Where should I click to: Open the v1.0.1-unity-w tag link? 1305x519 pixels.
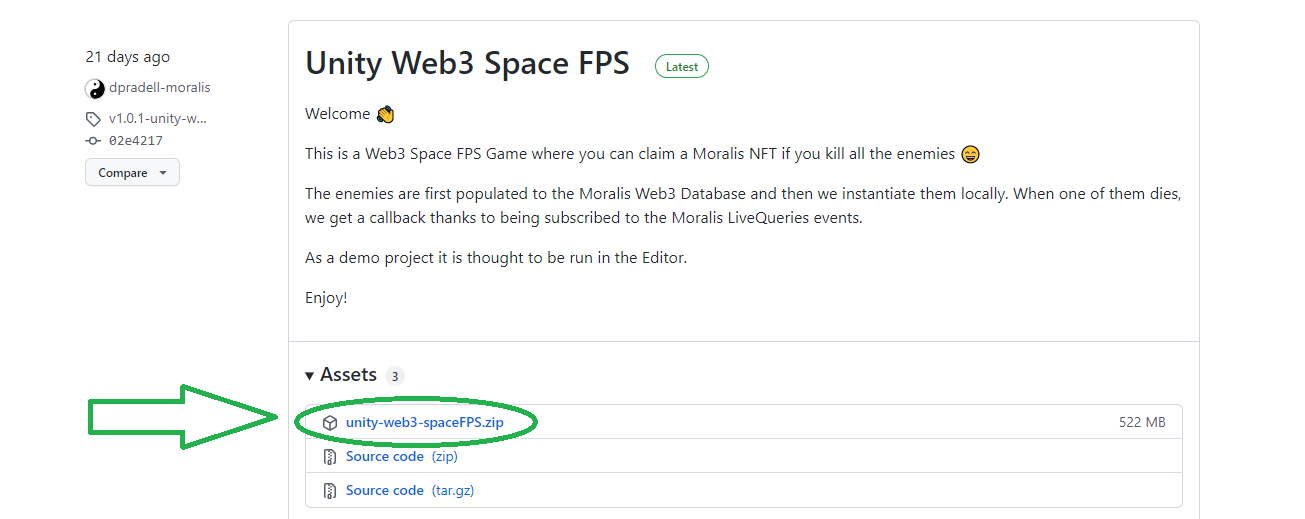coord(158,119)
